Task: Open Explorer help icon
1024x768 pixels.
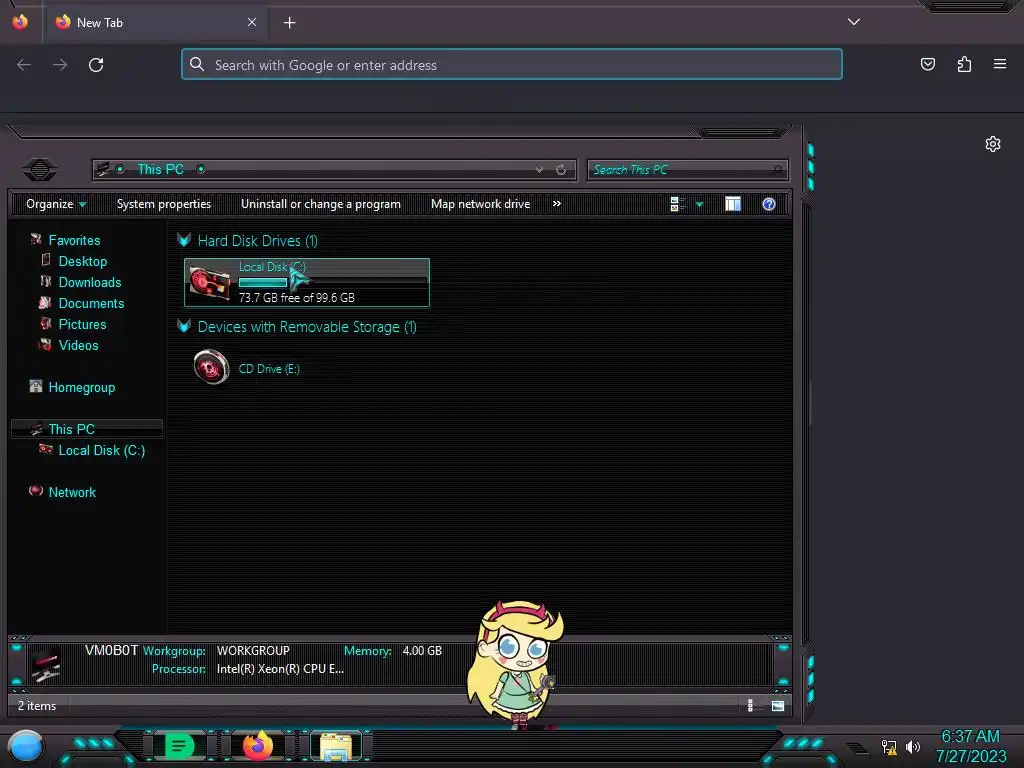Action: pyautogui.click(x=769, y=204)
